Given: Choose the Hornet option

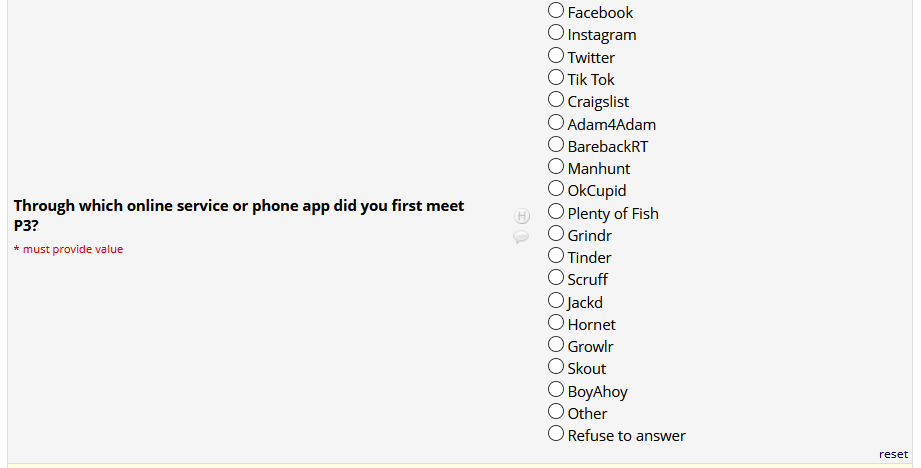Looking at the screenshot, I should point(556,322).
